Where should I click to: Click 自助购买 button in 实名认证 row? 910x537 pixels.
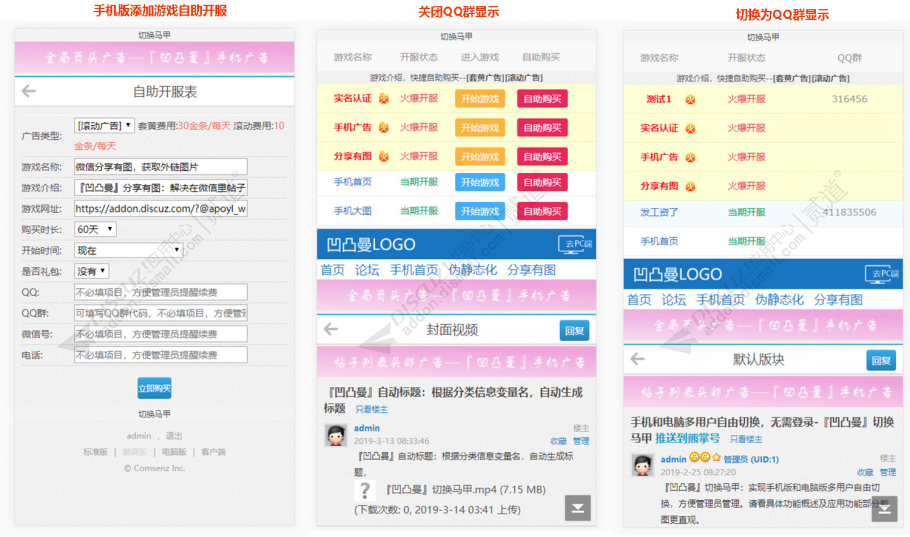(542, 99)
